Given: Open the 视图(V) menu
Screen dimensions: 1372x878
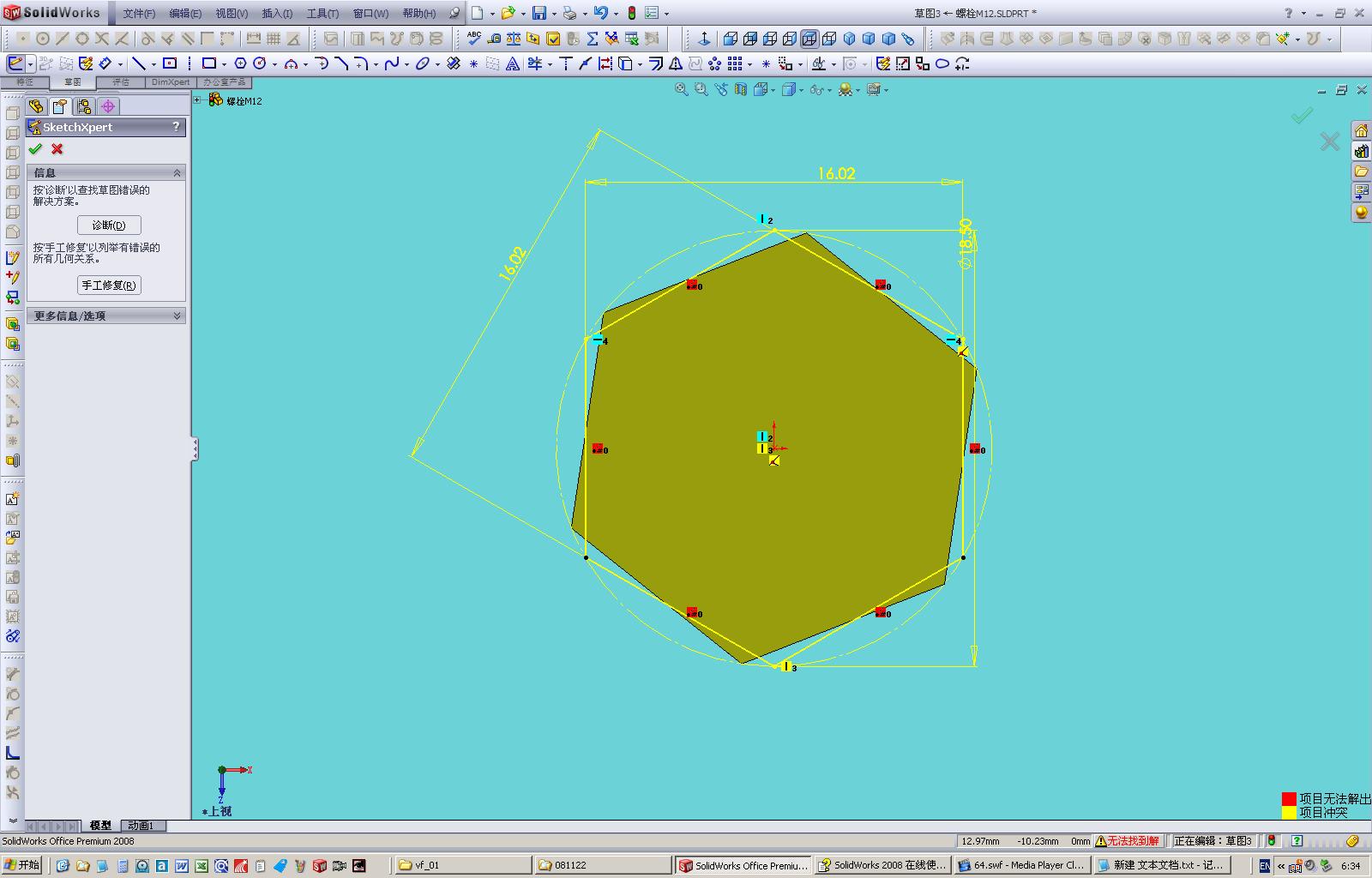Looking at the screenshot, I should (232, 14).
